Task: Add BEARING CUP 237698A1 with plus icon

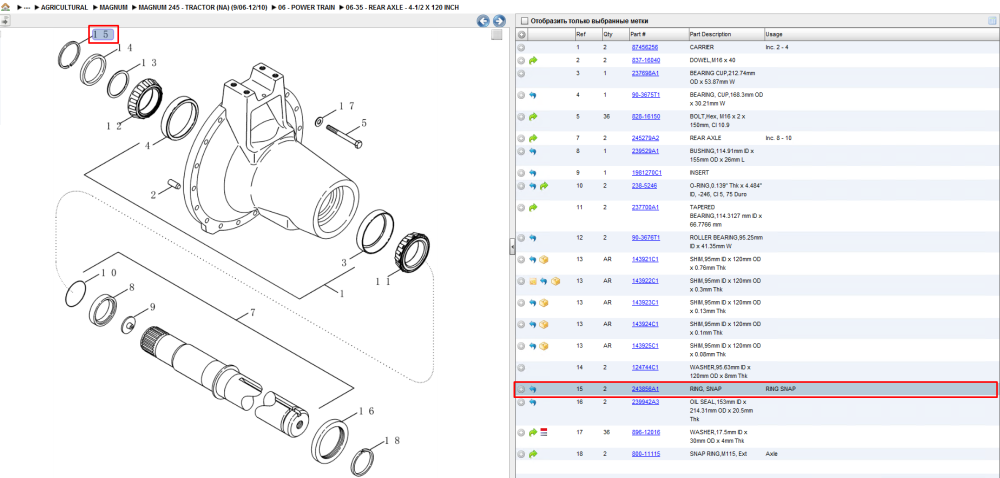Action: [521, 73]
